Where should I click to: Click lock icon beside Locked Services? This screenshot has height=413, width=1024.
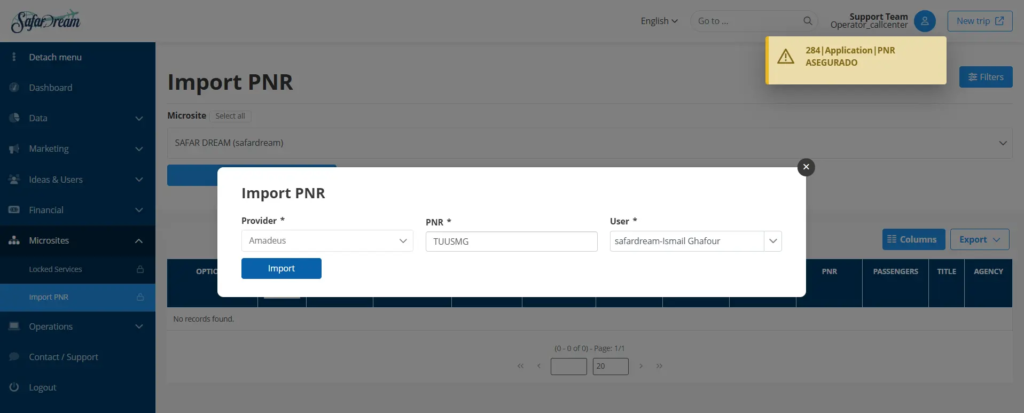pos(140,270)
